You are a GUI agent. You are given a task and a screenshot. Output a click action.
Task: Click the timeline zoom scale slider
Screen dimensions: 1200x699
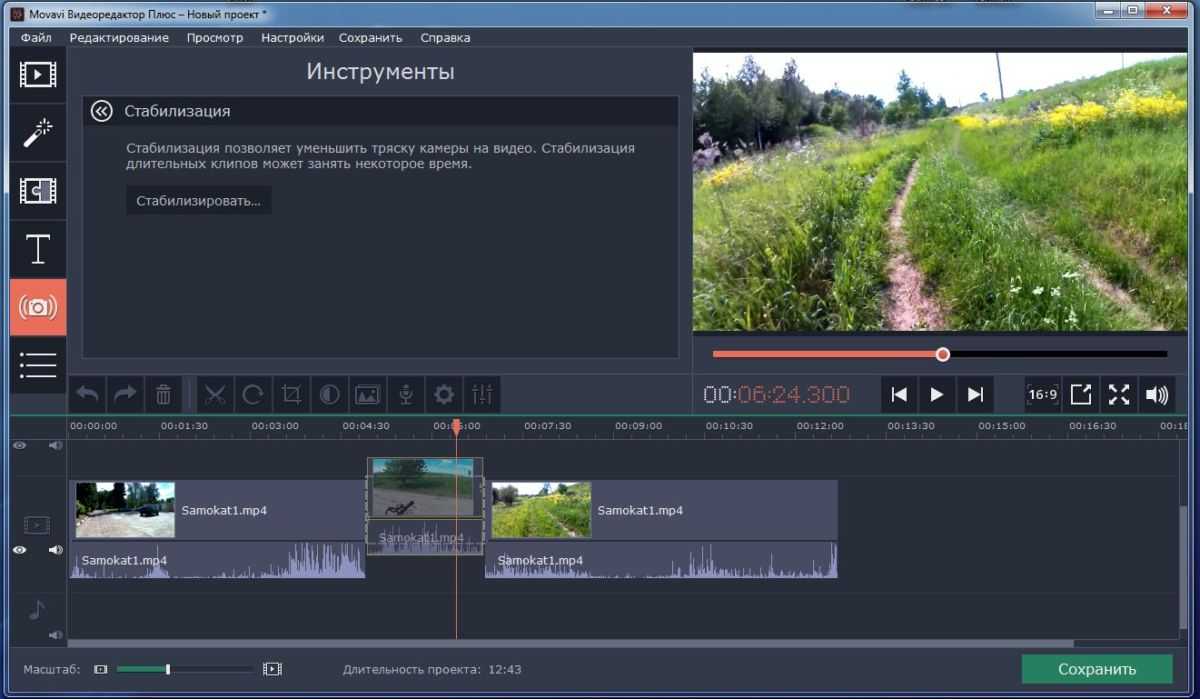click(168, 669)
